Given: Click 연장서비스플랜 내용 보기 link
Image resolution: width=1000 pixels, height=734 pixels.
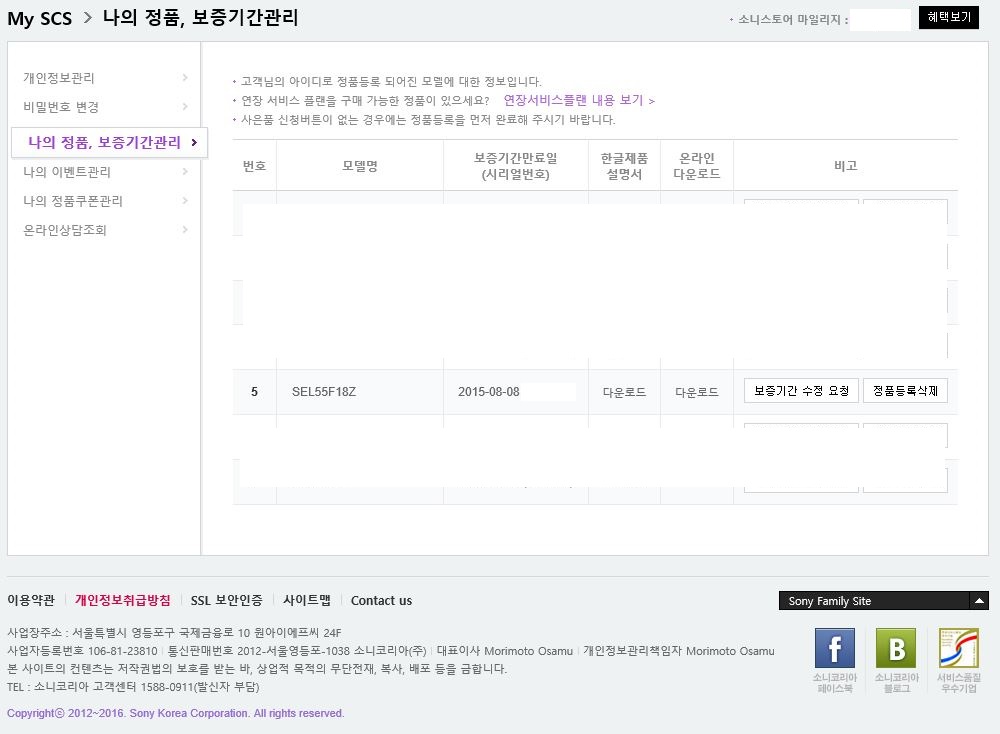Looking at the screenshot, I should [579, 101].
